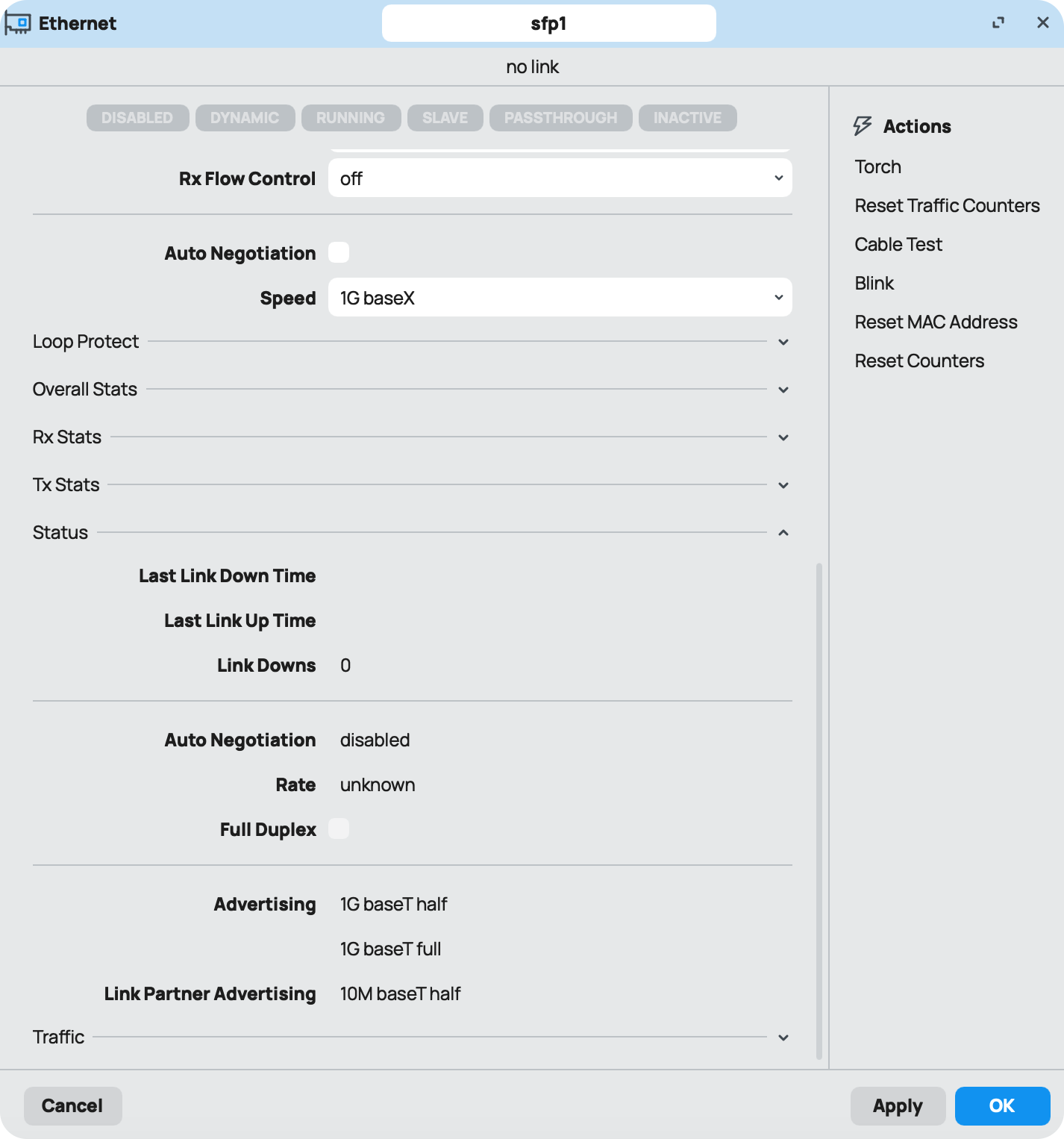Click the Full Duplex status checkbox
The height and width of the screenshot is (1139, 1064).
tap(339, 829)
